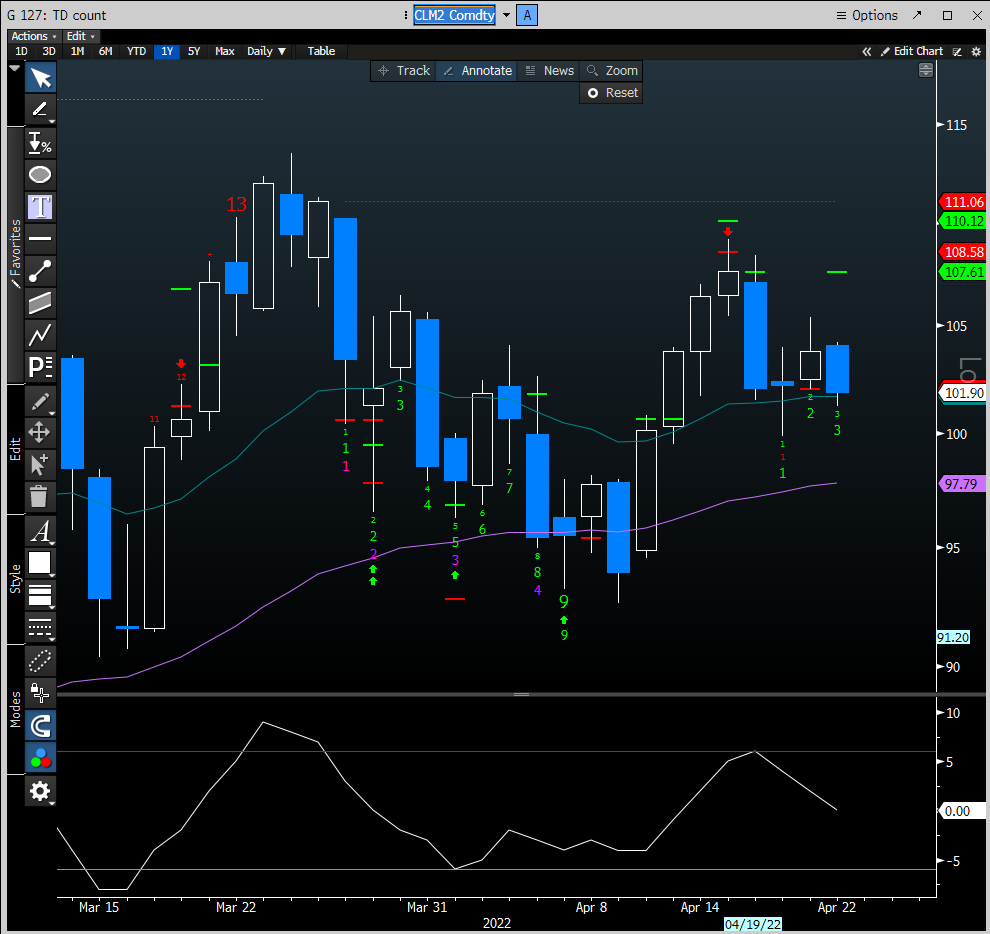Select the parallel channel tool
Screen dimensions: 990x934
[40, 303]
